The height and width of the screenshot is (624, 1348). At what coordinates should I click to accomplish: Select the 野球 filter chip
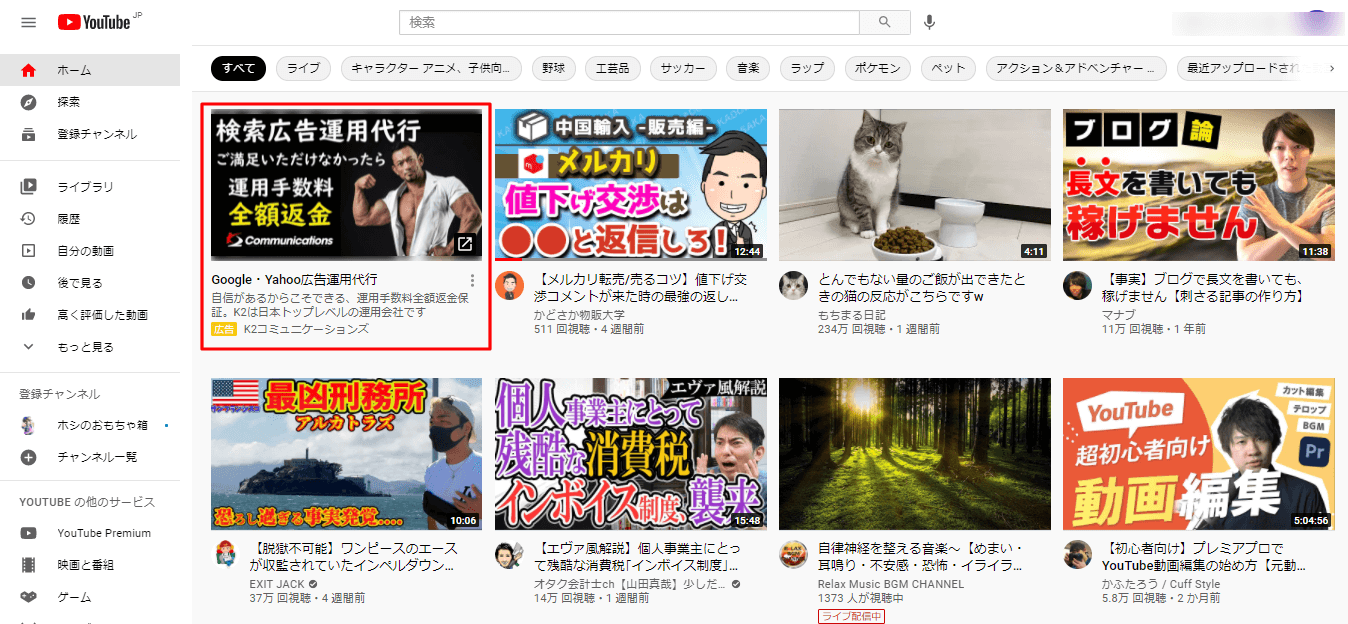coord(554,68)
